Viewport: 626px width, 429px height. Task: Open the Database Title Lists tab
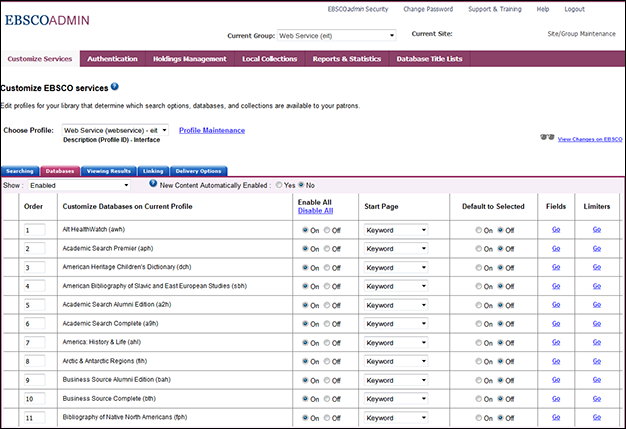(429, 59)
